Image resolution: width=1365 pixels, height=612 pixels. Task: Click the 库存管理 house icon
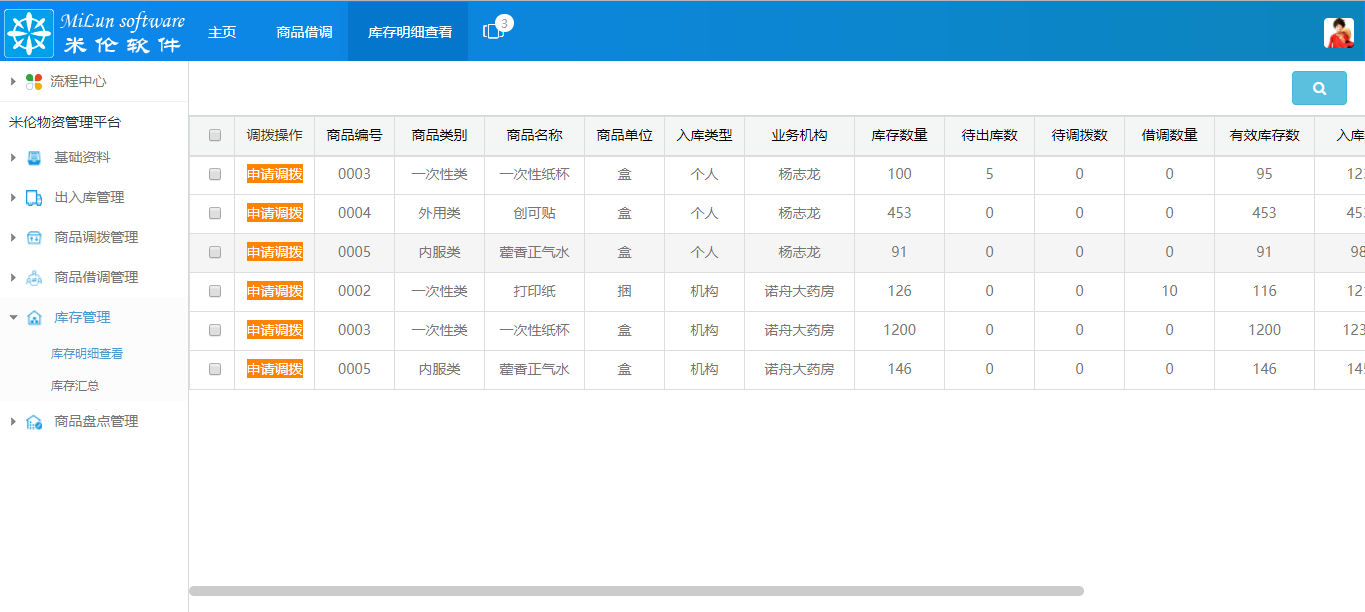[34, 315]
